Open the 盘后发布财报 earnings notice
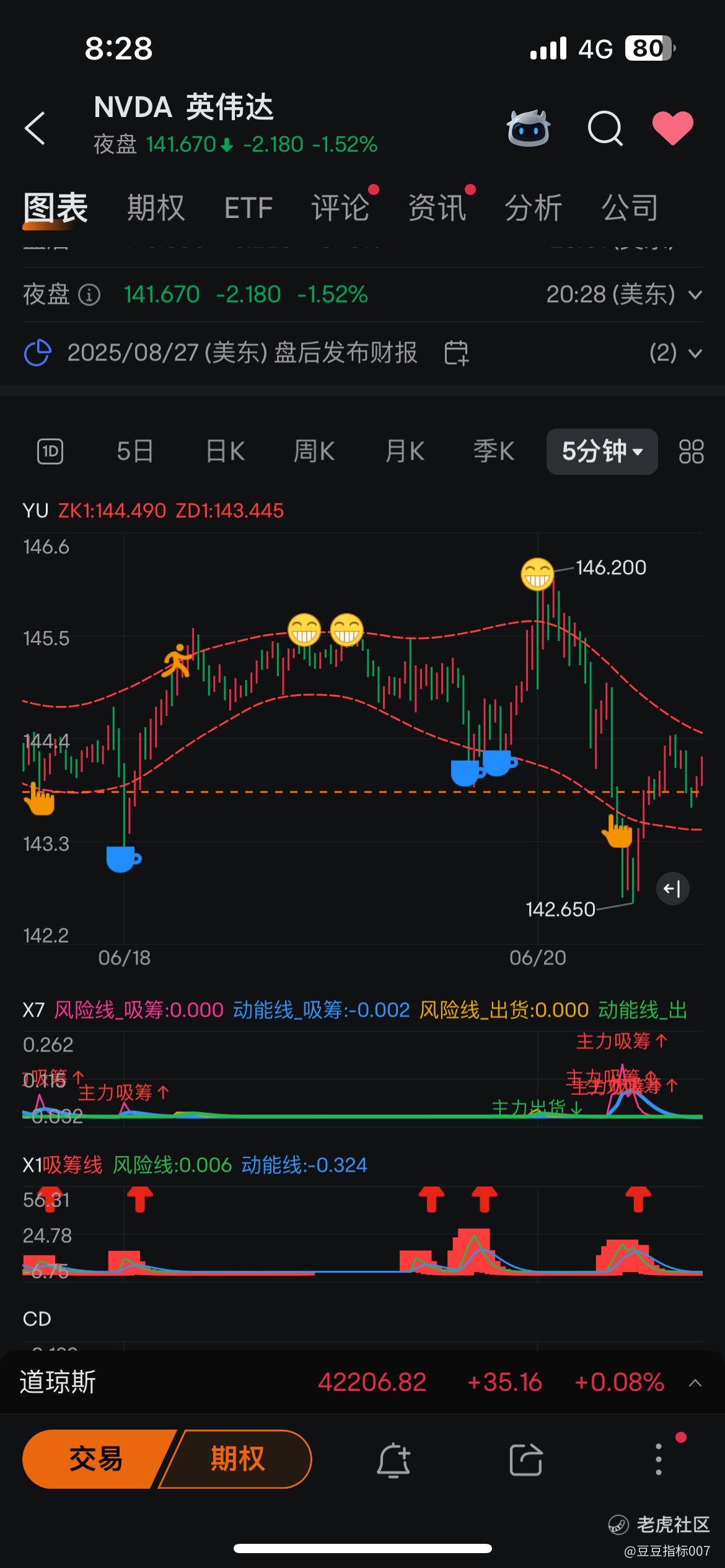Viewport: 725px width, 1568px height. (242, 353)
